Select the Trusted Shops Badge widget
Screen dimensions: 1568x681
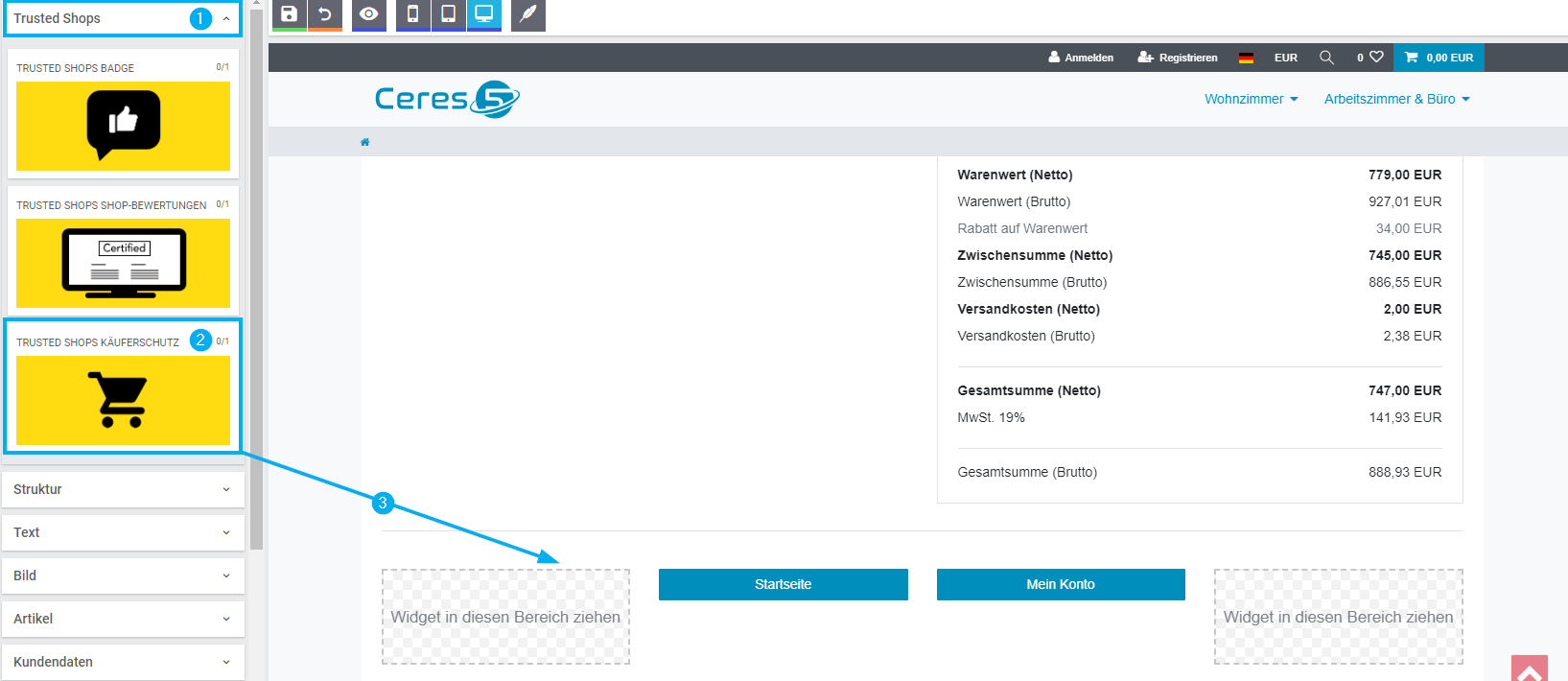[x=123, y=114]
